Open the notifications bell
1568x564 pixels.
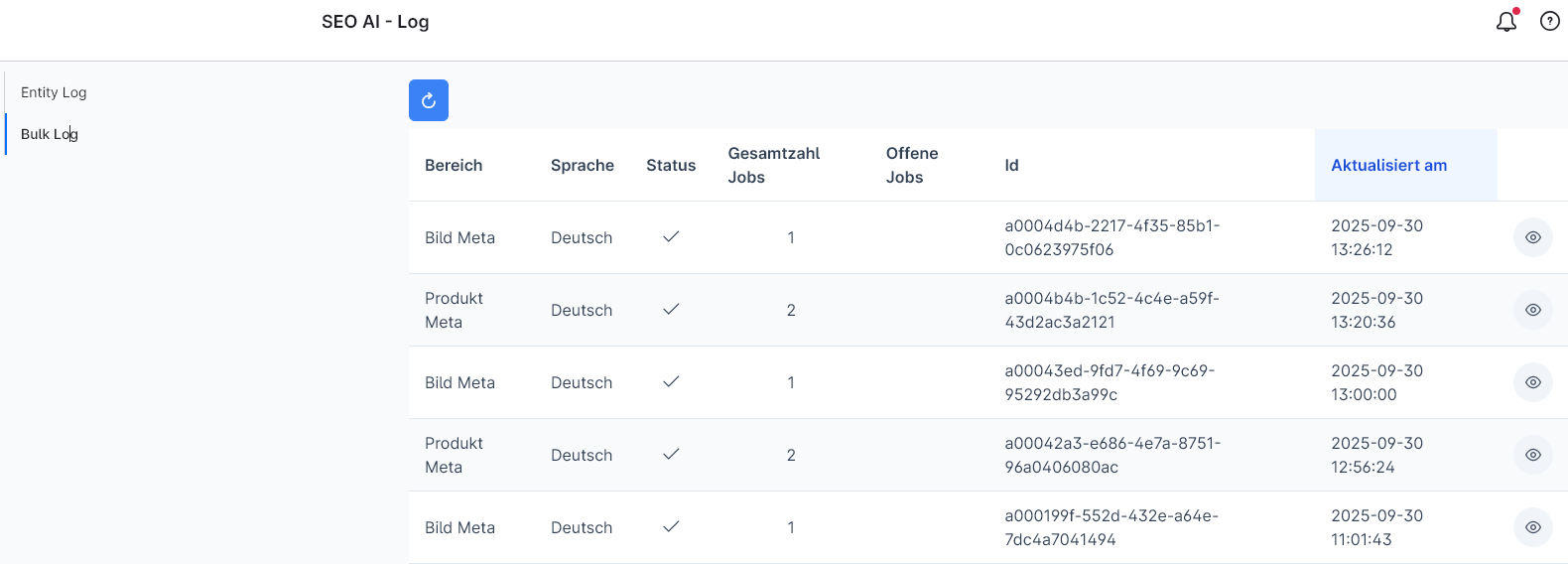click(x=1506, y=21)
